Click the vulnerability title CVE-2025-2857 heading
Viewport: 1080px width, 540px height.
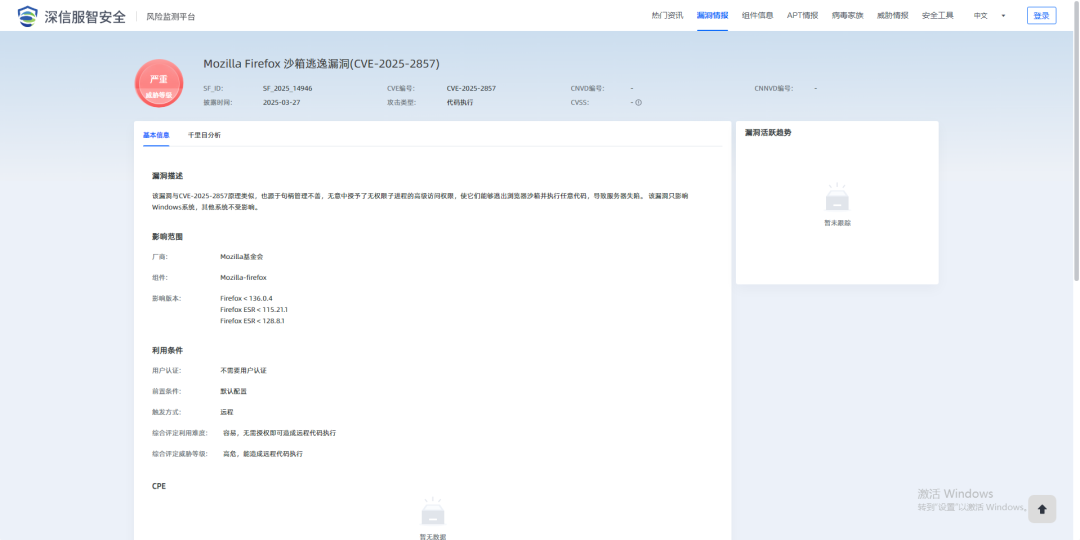click(x=321, y=64)
